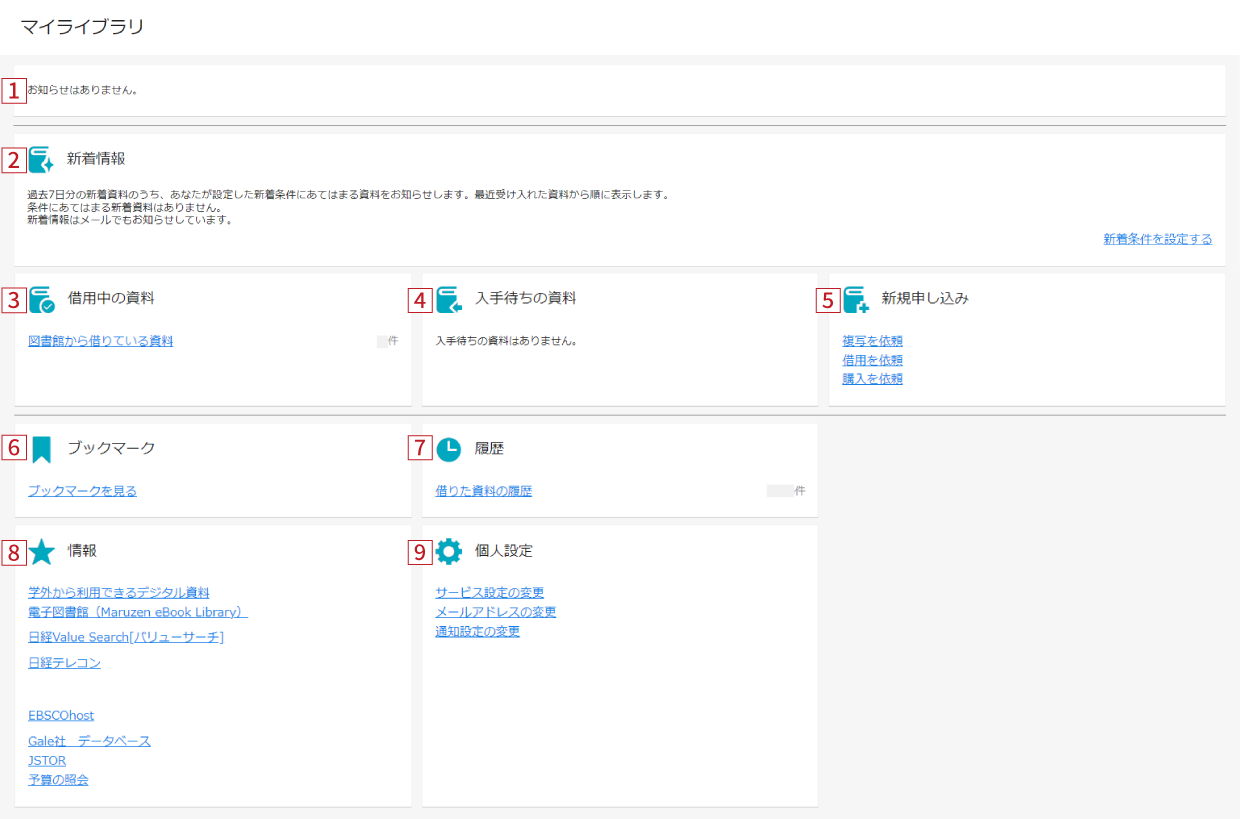This screenshot has height=819, width=1240.
Task: Open 図書館から借りている資料 link
Action: [x=101, y=341]
